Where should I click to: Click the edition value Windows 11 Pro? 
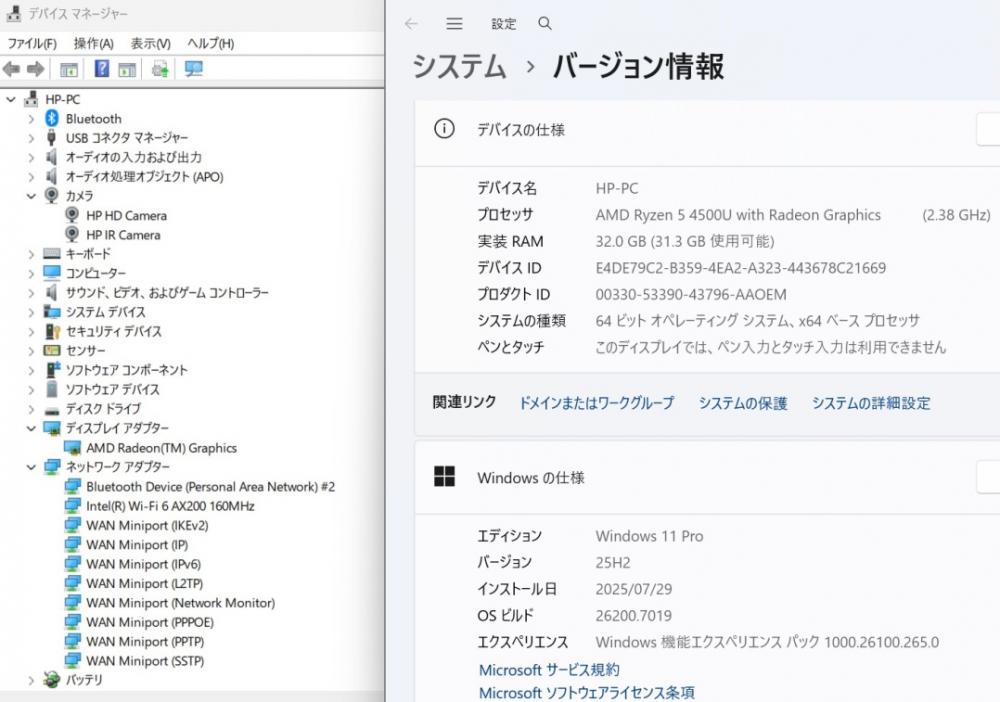(649, 536)
